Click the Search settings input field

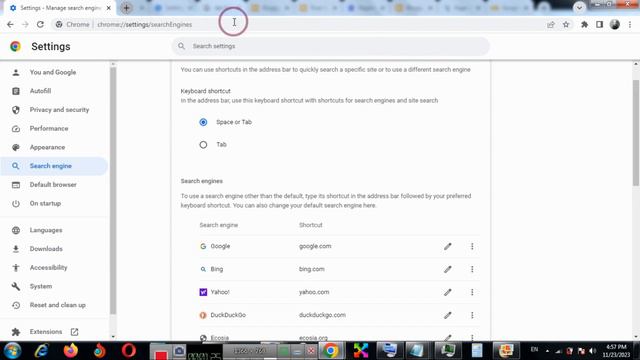(x=331, y=46)
